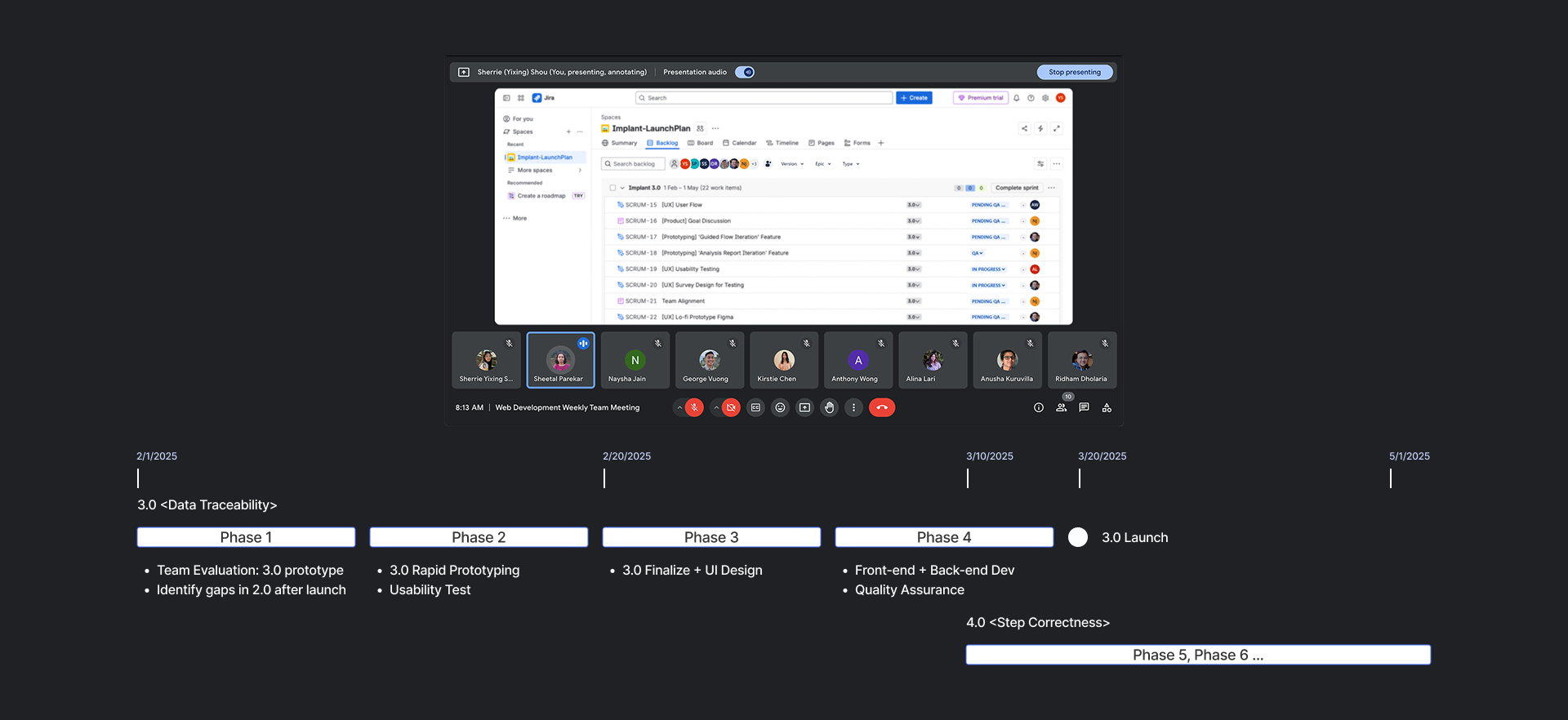The height and width of the screenshot is (720, 1568).
Task: Open the Epic filter dropdown
Action: (x=823, y=164)
